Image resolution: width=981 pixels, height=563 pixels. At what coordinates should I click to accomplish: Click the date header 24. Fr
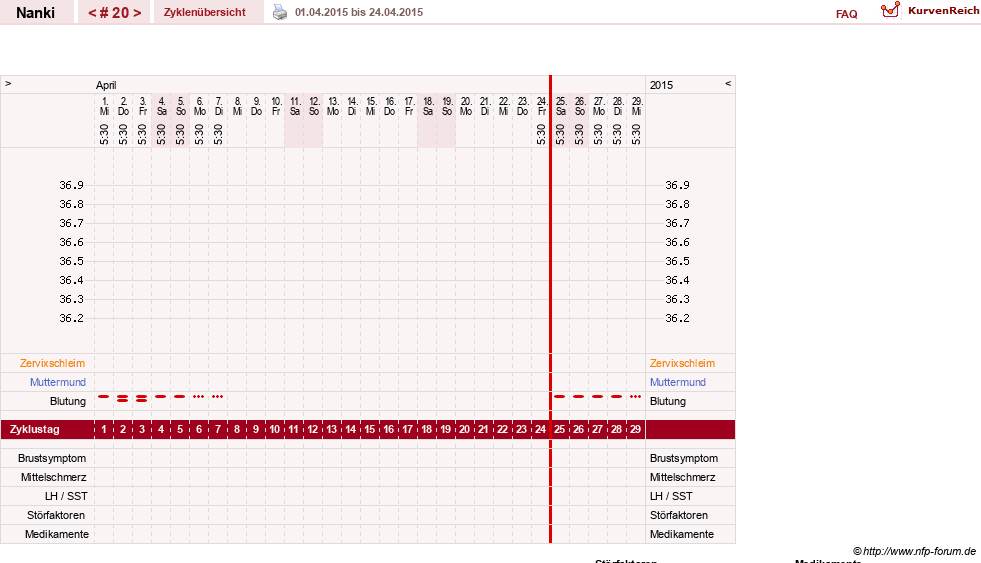pyautogui.click(x=542, y=106)
